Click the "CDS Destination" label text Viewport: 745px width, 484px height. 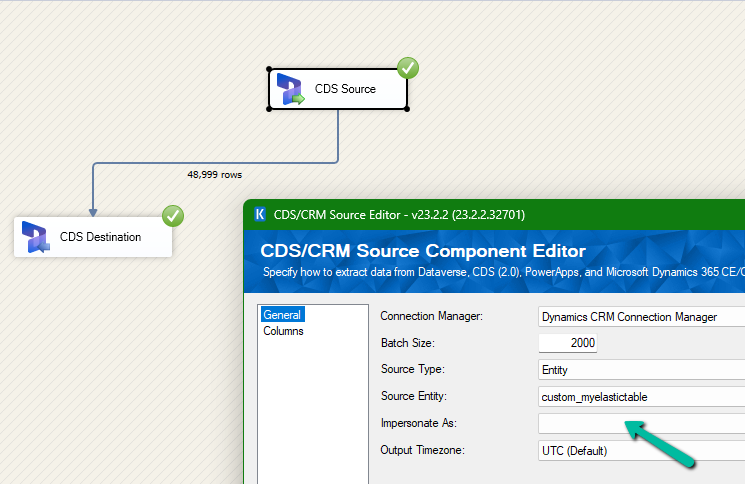pos(100,237)
